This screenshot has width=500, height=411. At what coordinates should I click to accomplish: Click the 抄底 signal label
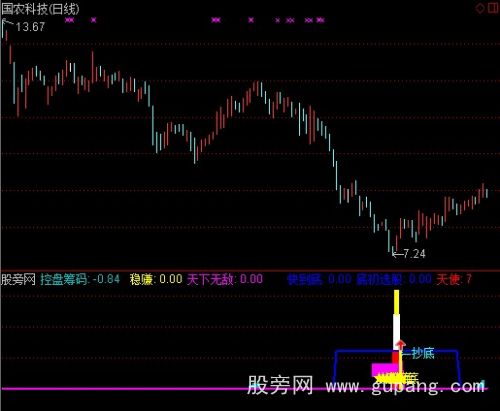click(423, 353)
